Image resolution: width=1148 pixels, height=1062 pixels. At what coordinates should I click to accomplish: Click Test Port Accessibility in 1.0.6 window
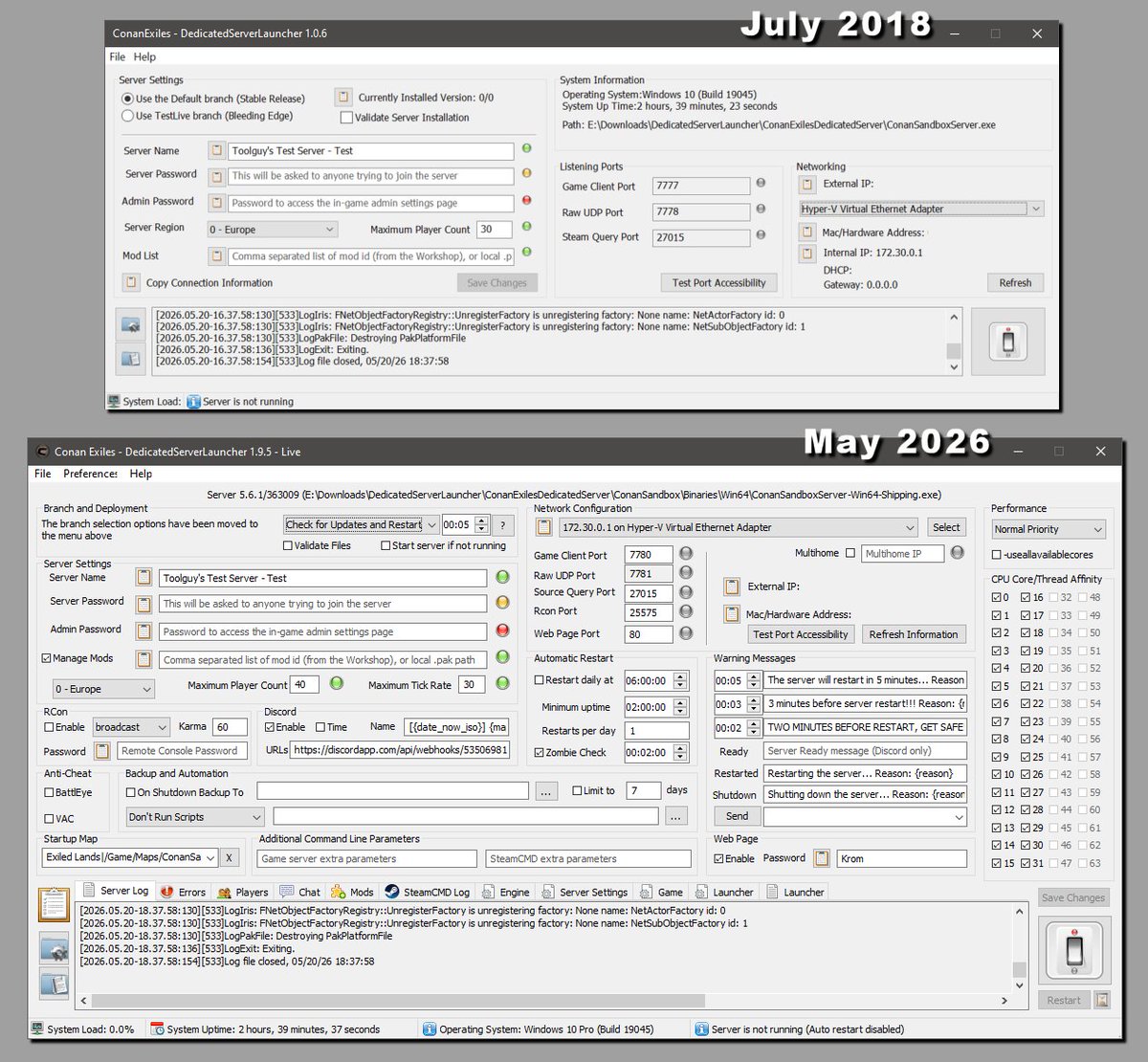[x=718, y=282]
